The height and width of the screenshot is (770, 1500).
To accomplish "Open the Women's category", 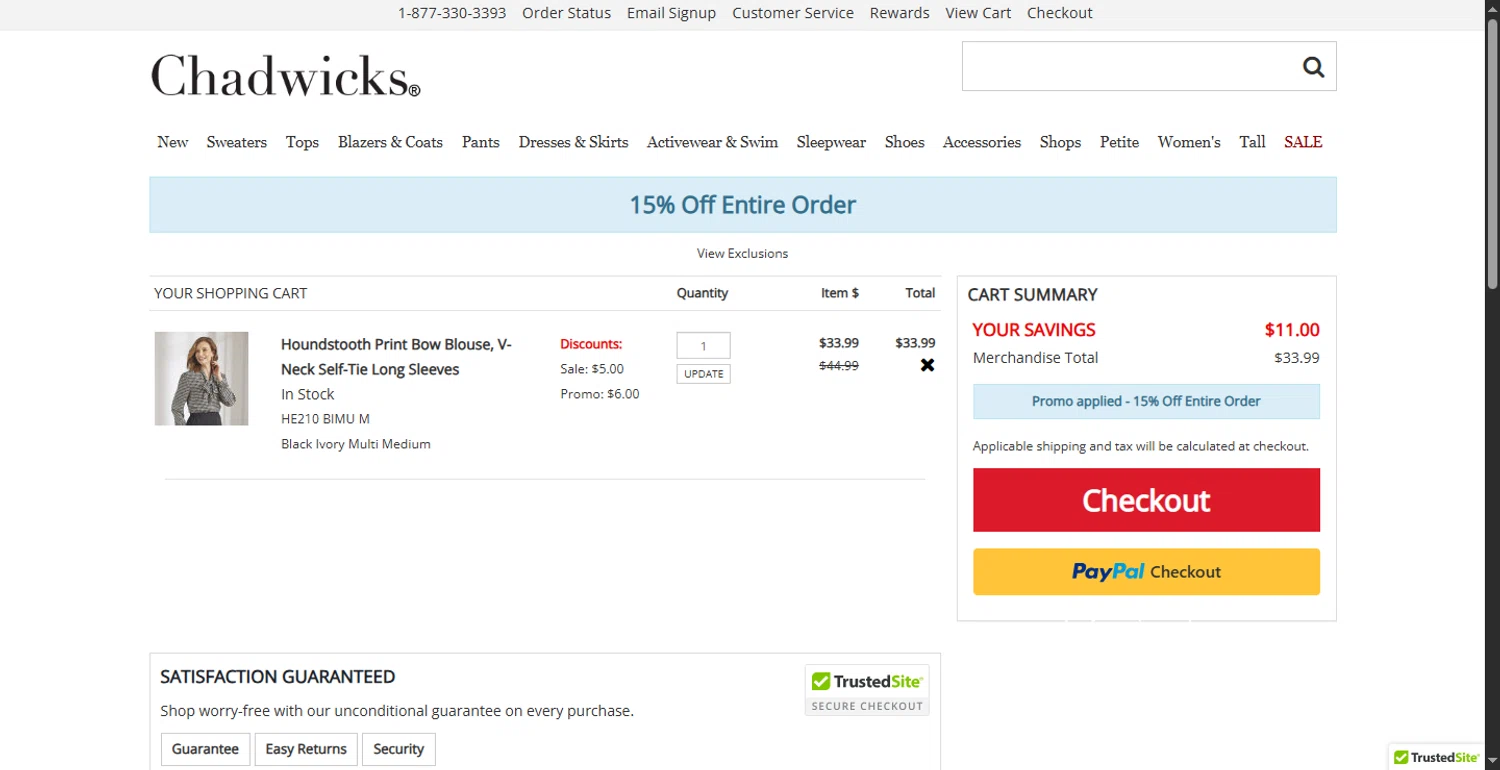I will pos(1189,142).
